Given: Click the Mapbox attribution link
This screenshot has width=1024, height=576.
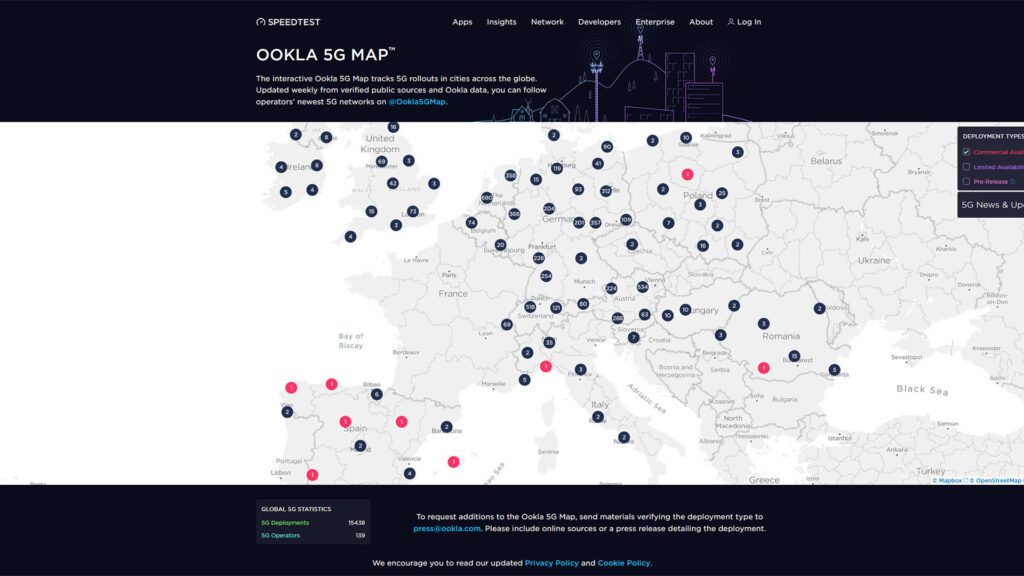Looking at the screenshot, I should [x=948, y=481].
